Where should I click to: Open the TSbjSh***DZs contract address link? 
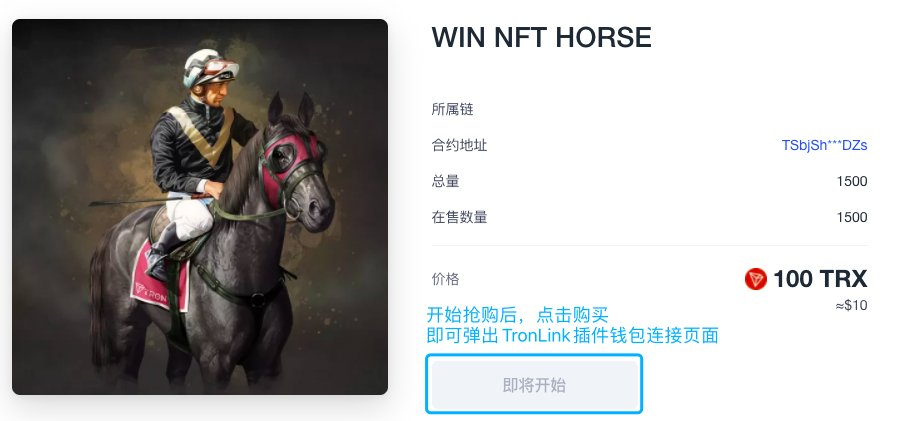(x=824, y=145)
